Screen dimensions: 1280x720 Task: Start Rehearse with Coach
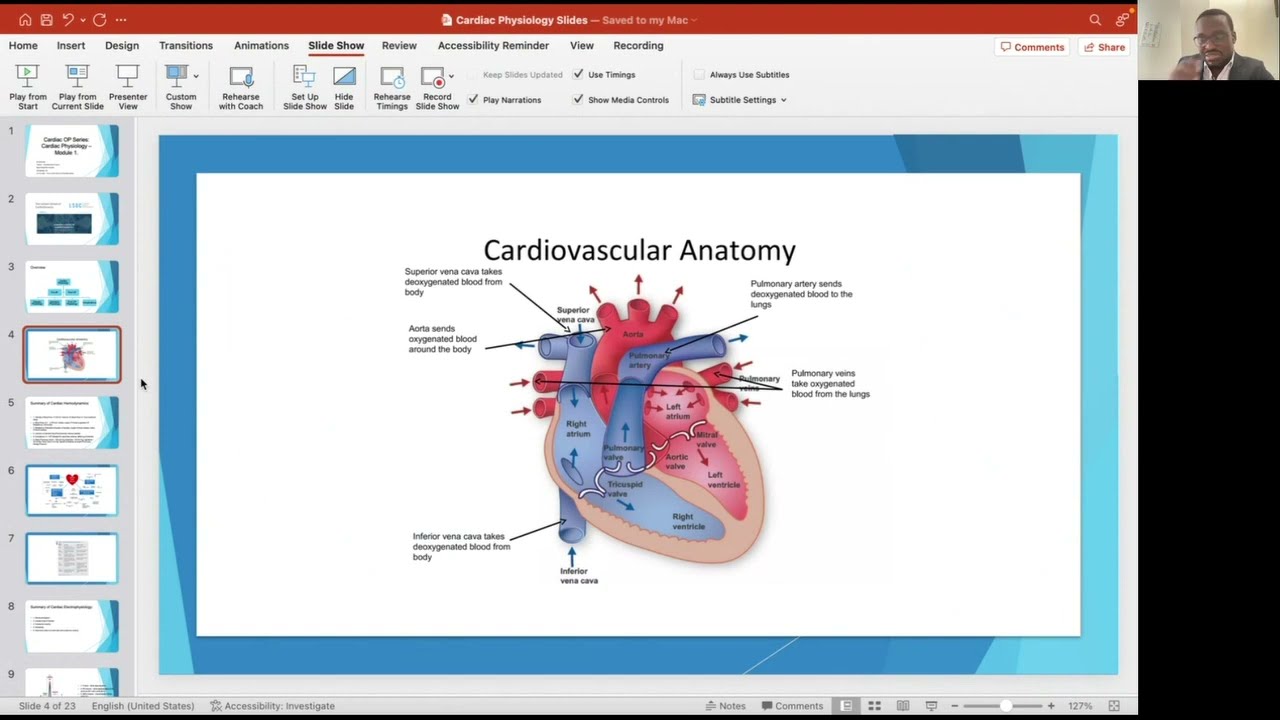(x=241, y=76)
